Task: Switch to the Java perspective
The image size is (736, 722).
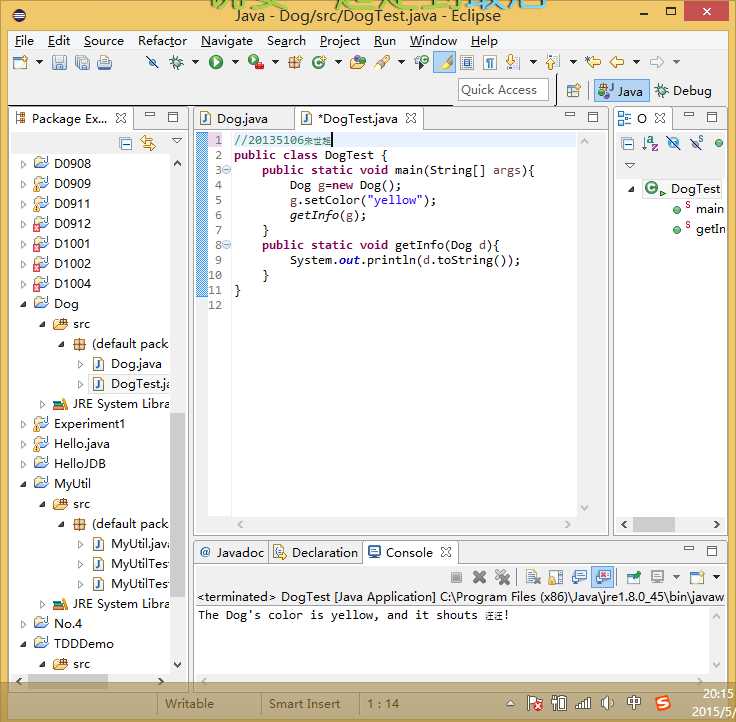Action: 621,91
